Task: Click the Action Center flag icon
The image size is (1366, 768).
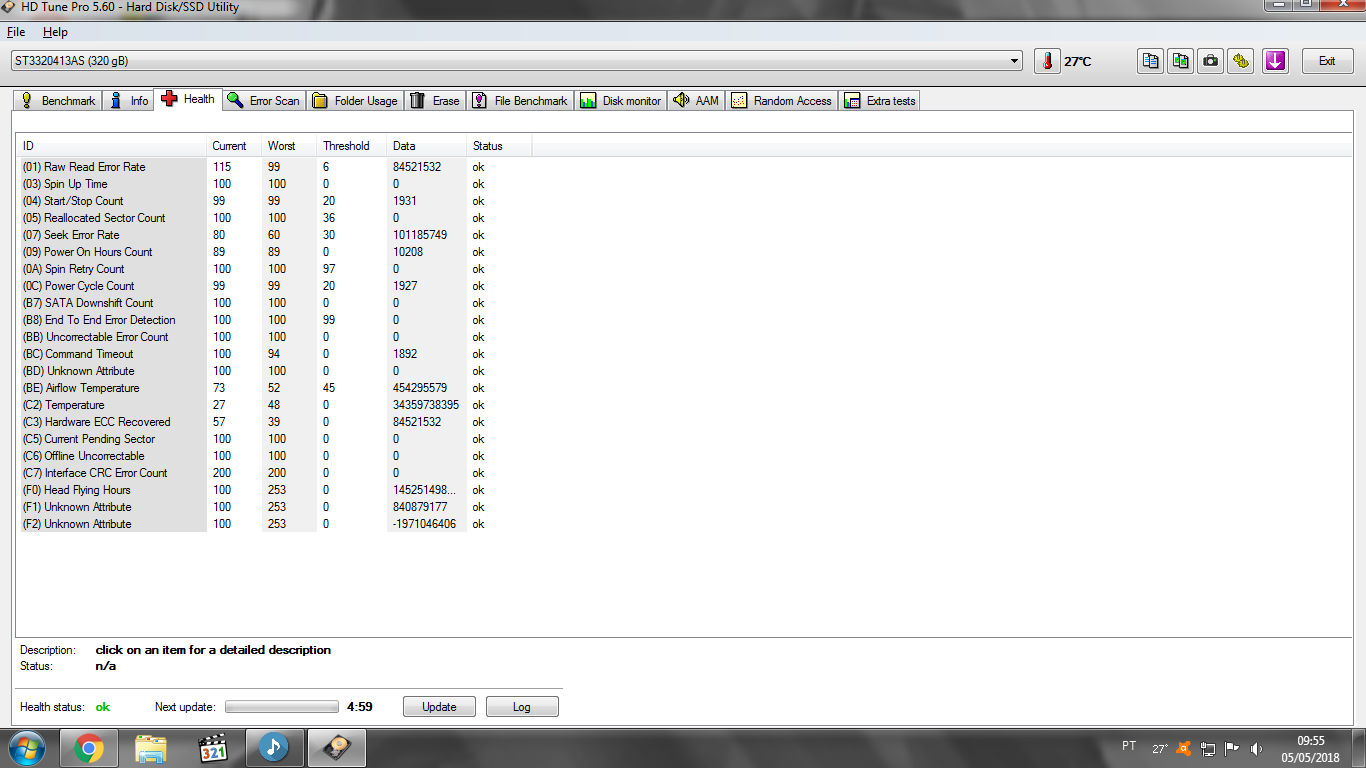Action: [x=1232, y=748]
